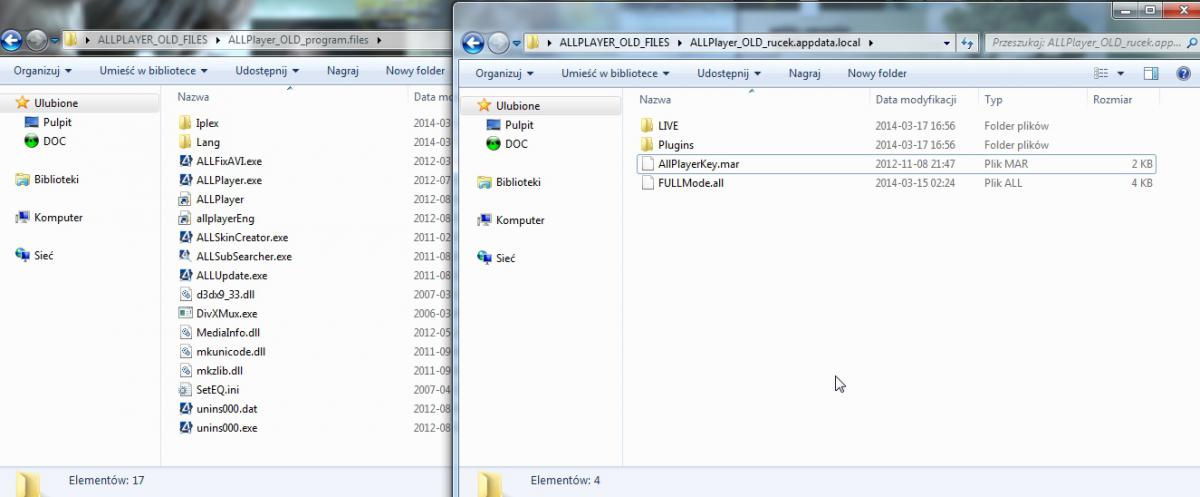This screenshot has width=1200, height=497.
Task: Toggle the preview pane in the right window
Action: 1151,74
